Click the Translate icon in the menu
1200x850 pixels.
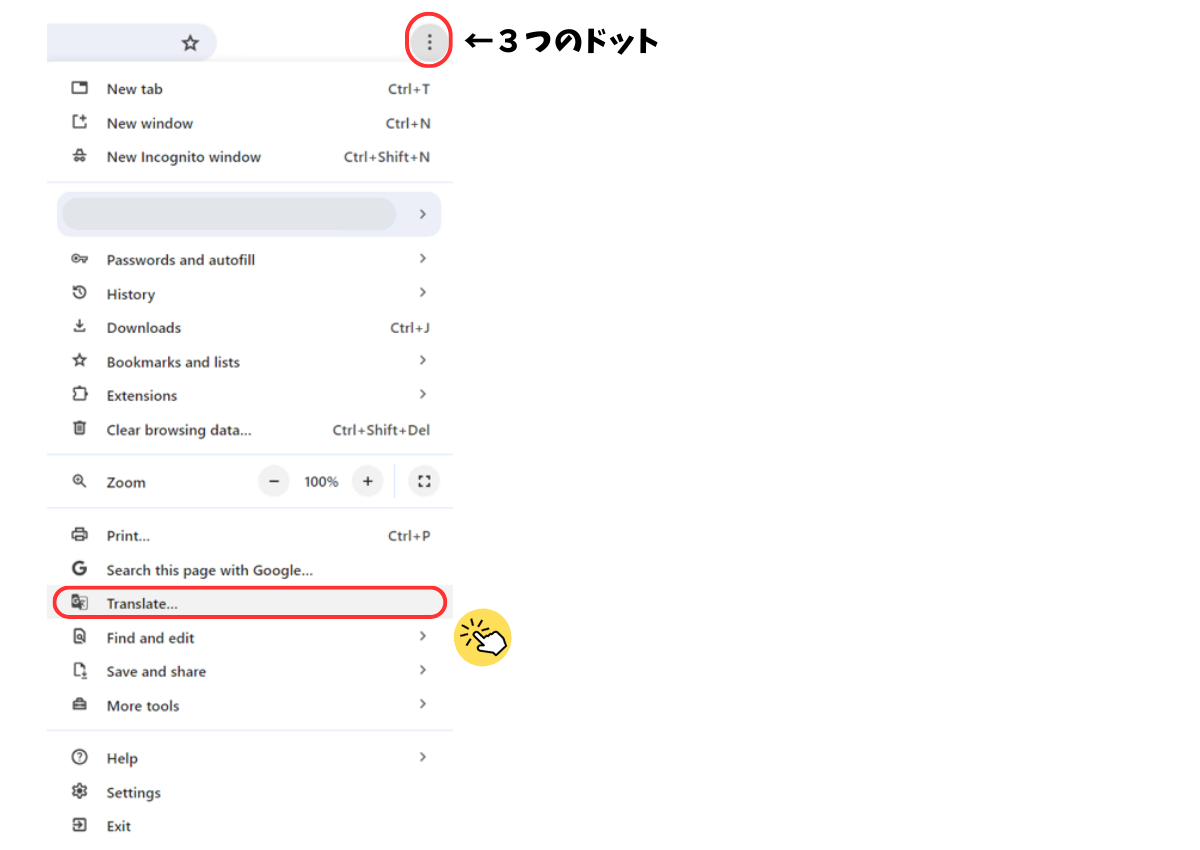[x=80, y=603]
